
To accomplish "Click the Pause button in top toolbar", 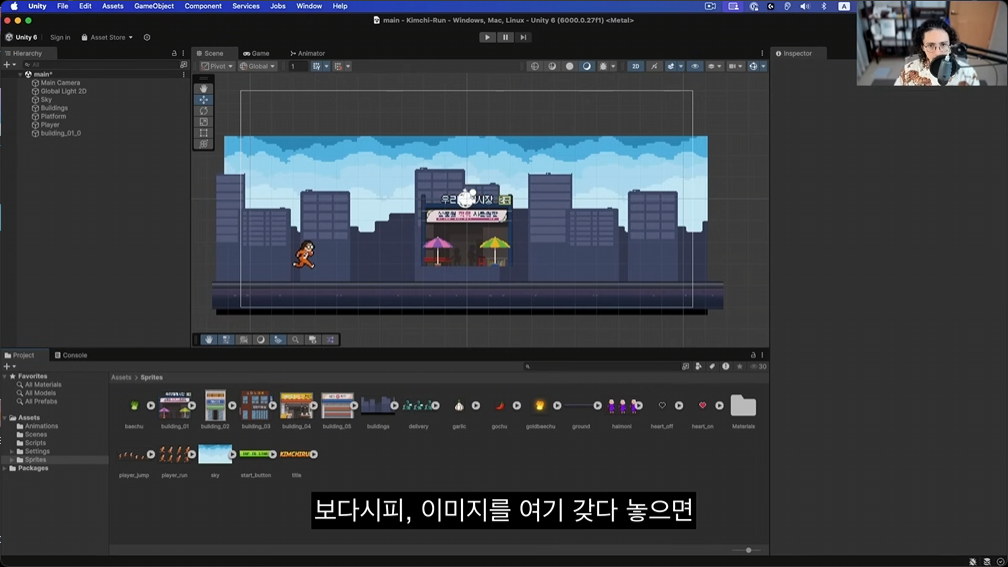I will coord(505,37).
